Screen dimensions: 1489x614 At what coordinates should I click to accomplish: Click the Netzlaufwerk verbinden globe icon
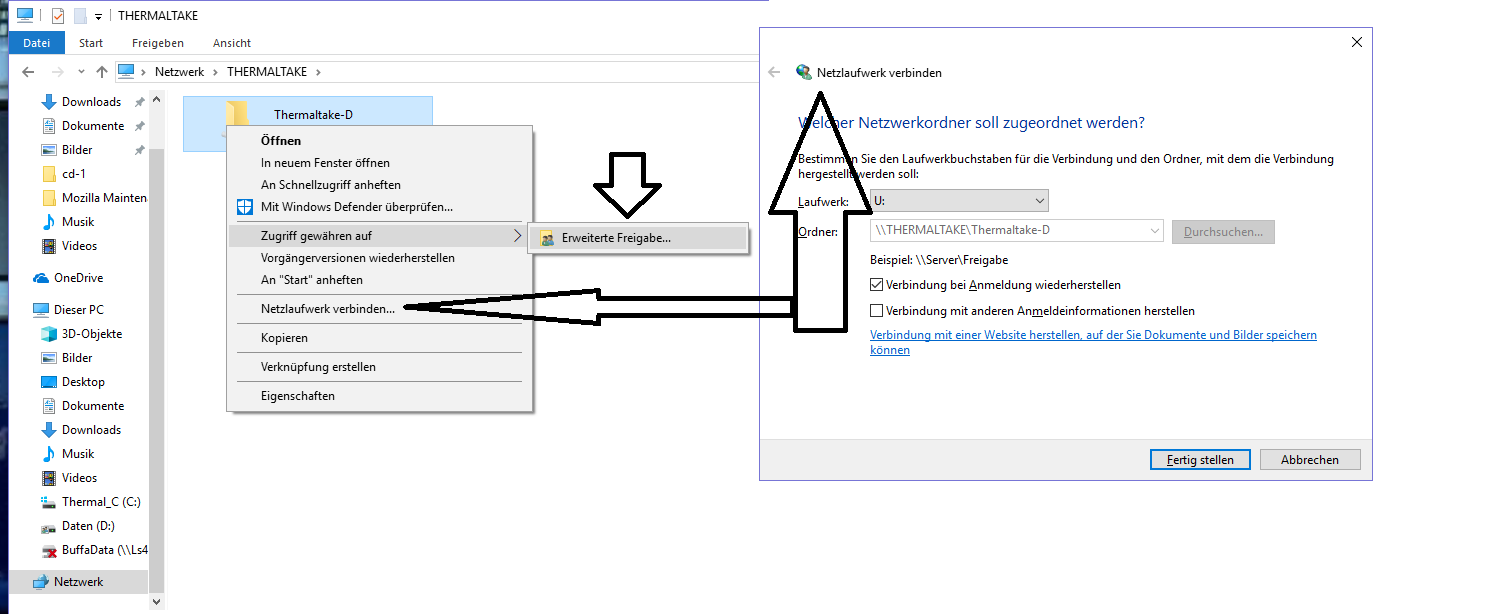point(804,72)
